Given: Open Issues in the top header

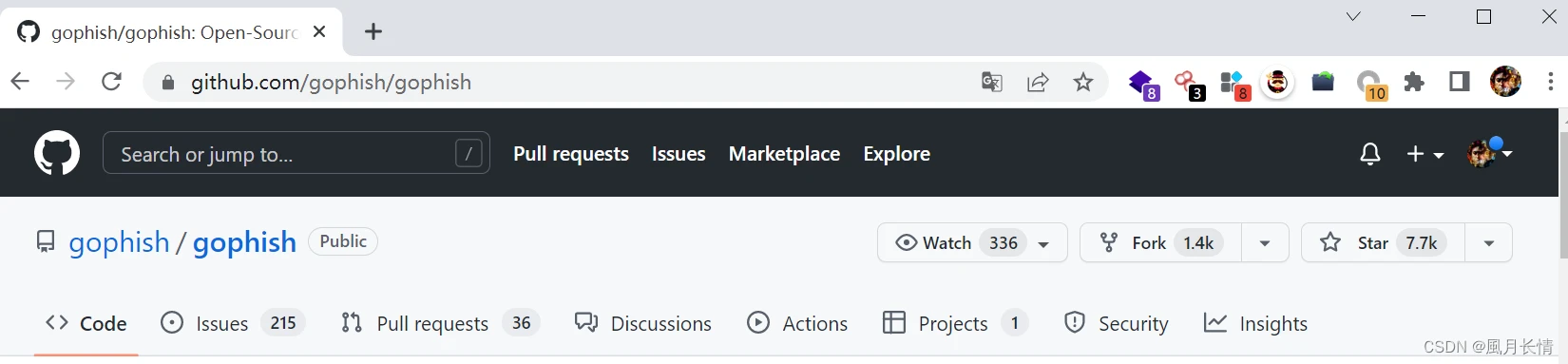Looking at the screenshot, I should coord(679,154).
